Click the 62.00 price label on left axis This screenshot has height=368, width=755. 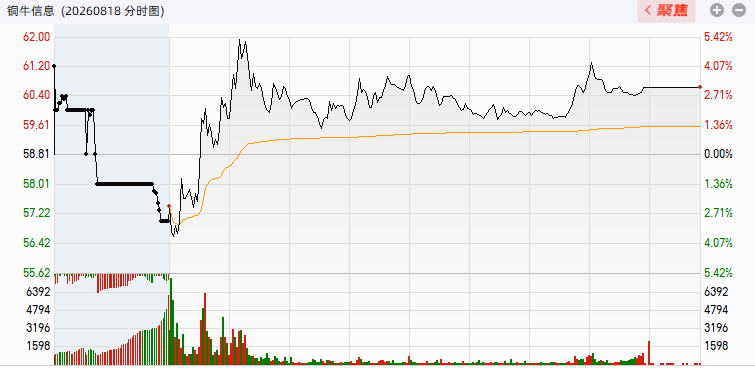pyautogui.click(x=37, y=37)
